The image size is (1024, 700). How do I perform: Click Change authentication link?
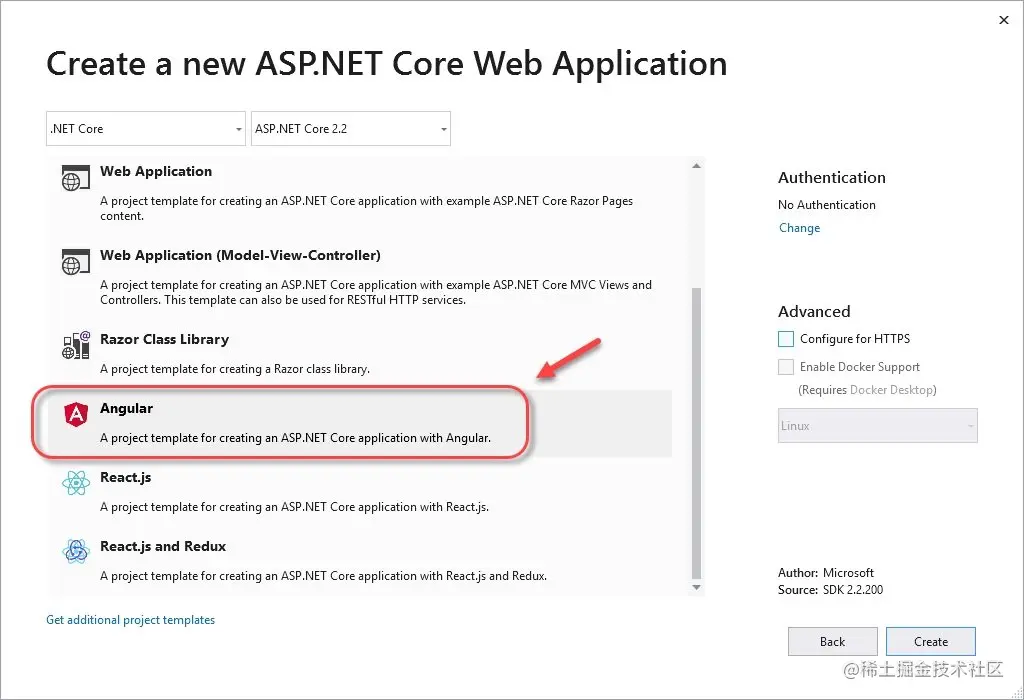(x=799, y=228)
